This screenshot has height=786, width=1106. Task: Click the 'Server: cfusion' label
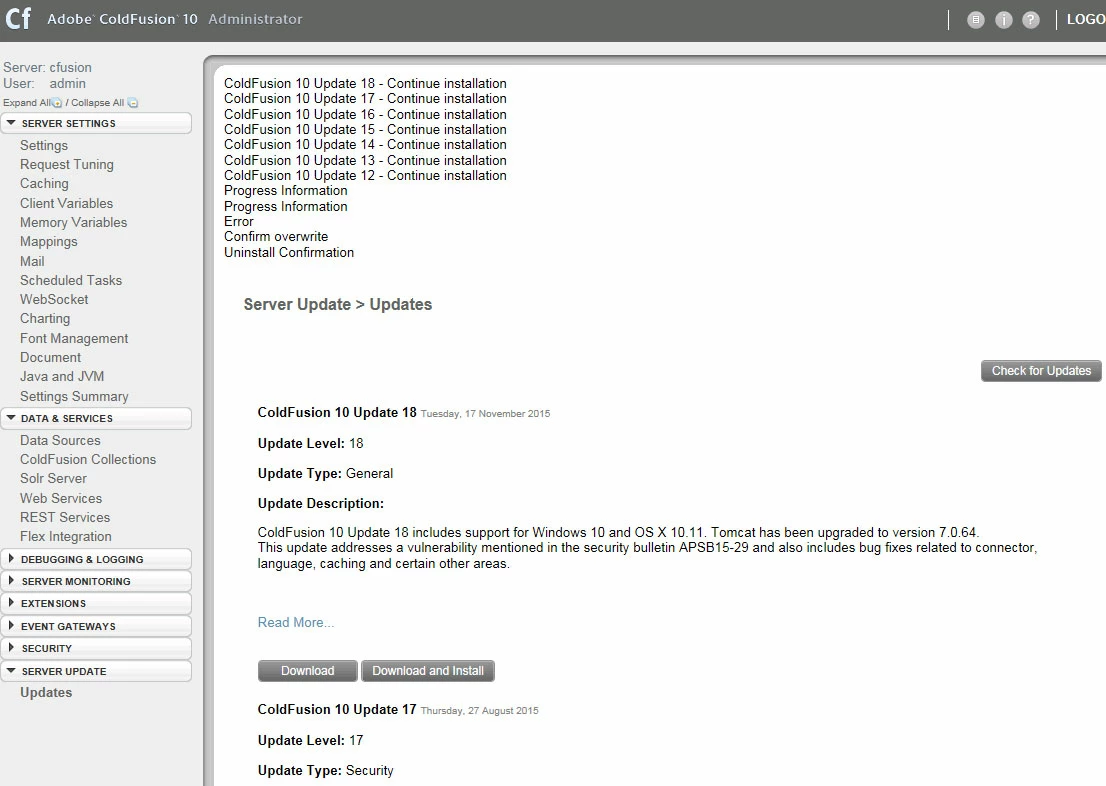coord(47,67)
